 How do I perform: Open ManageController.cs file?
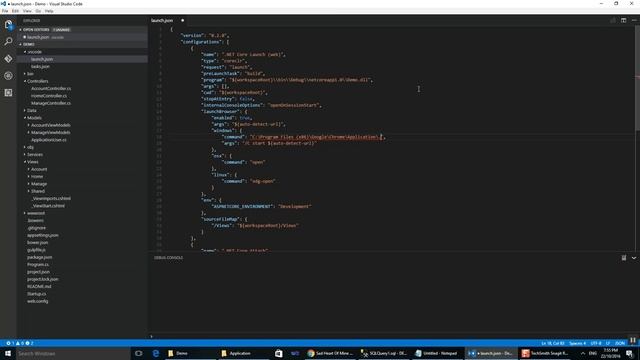[51, 103]
